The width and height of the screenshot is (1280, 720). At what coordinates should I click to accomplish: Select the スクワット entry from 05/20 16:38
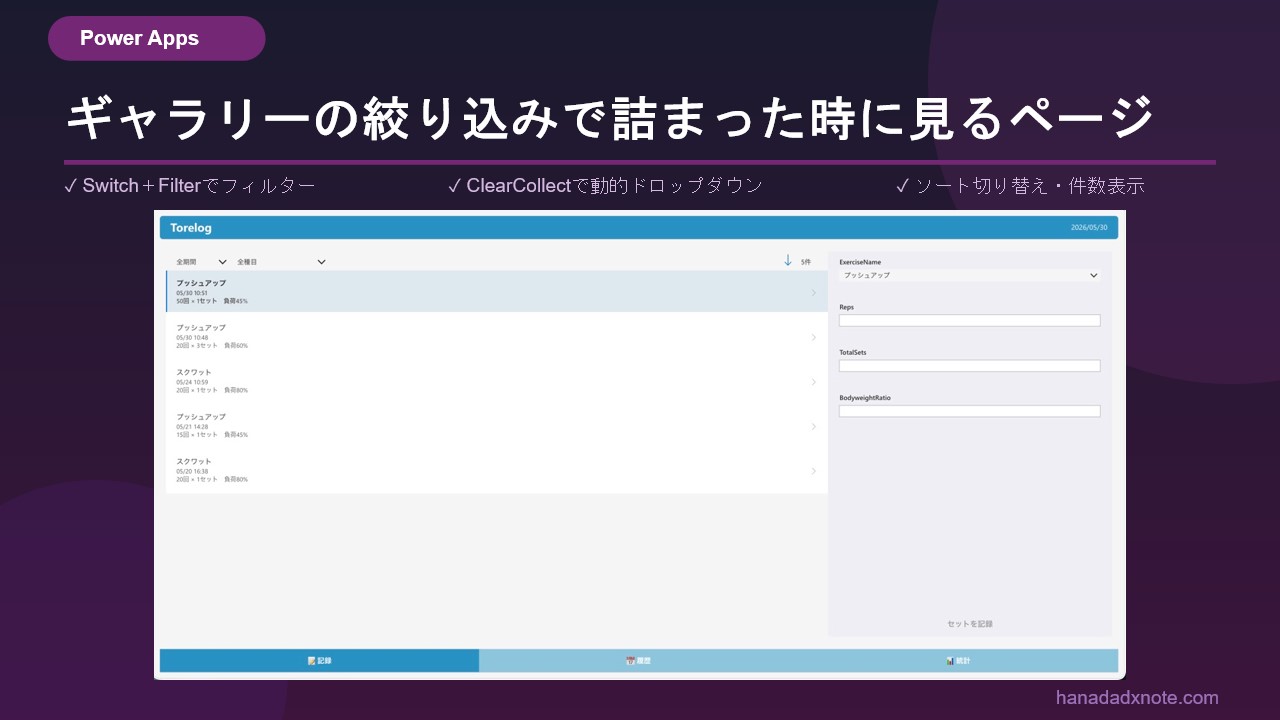click(x=497, y=470)
